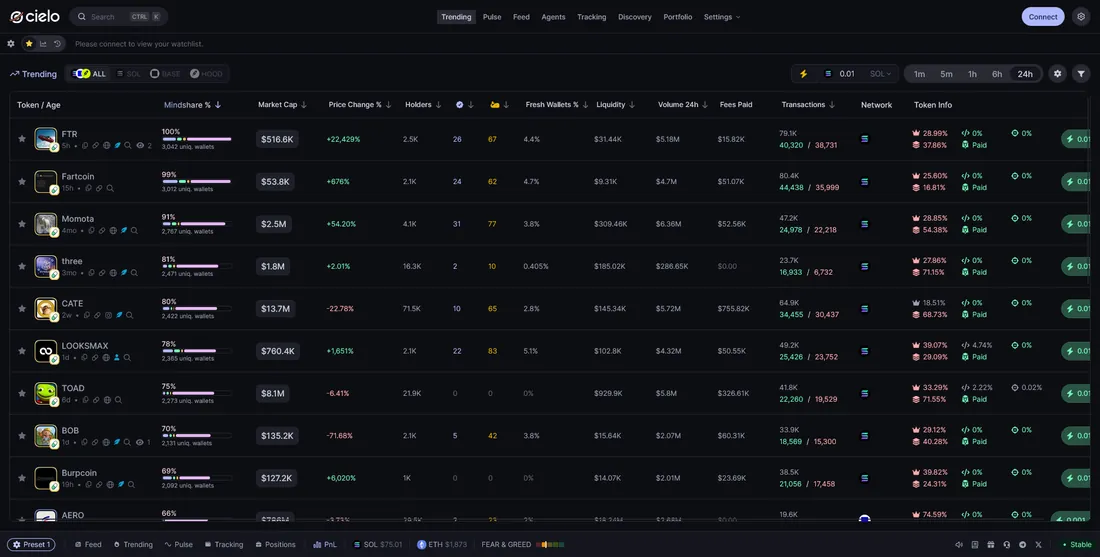Screen dimensions: 1100x557
Task: Click FTR mindshare bar
Action: pos(196,139)
